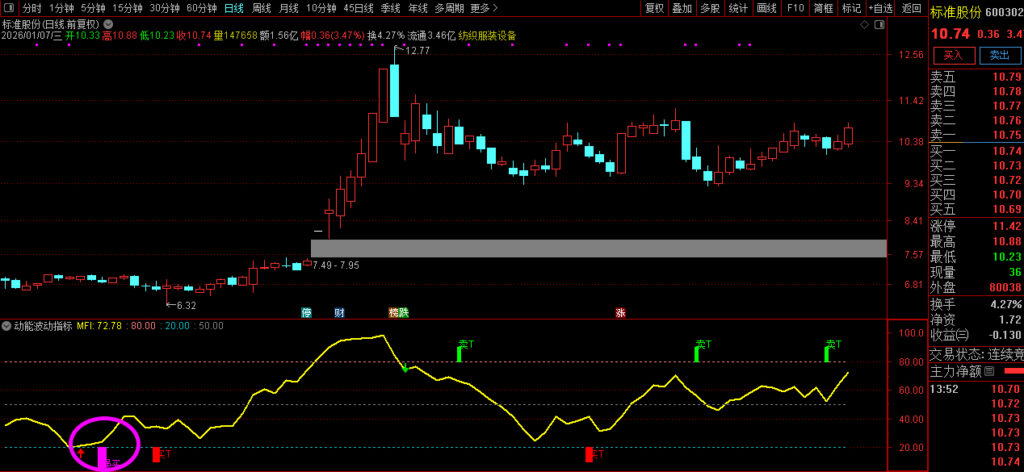Expand the 更多 periods dropdown
The width and height of the screenshot is (1024, 472).
484,8
